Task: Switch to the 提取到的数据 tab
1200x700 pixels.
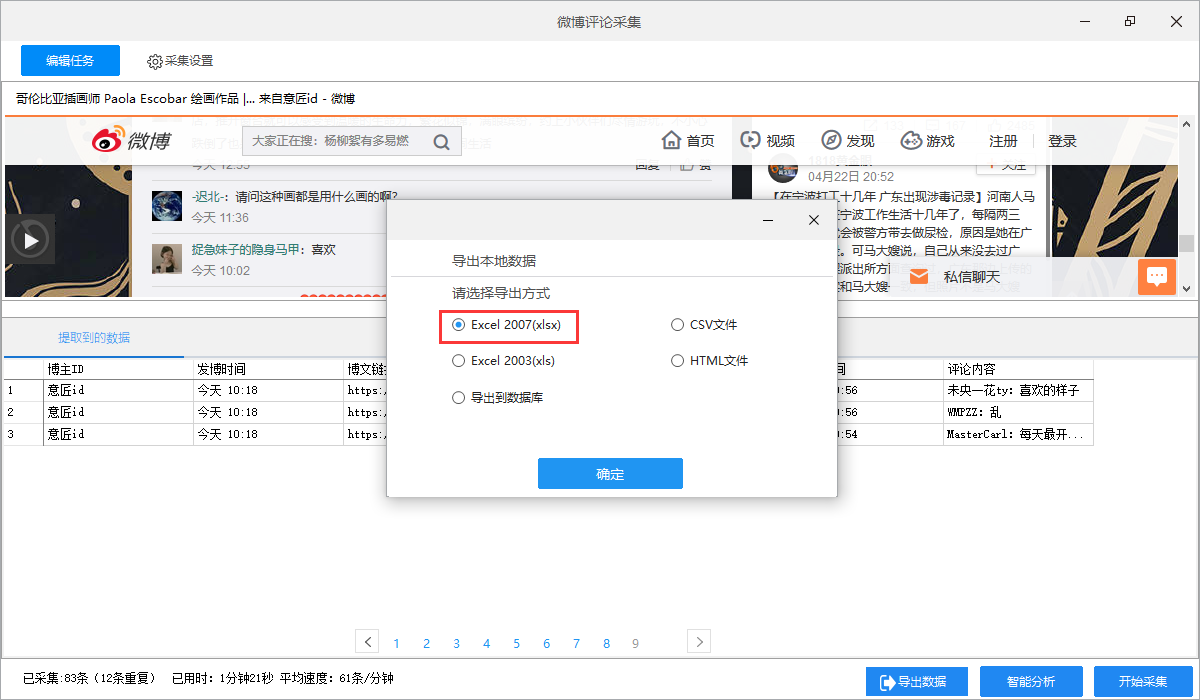Action: 94,337
